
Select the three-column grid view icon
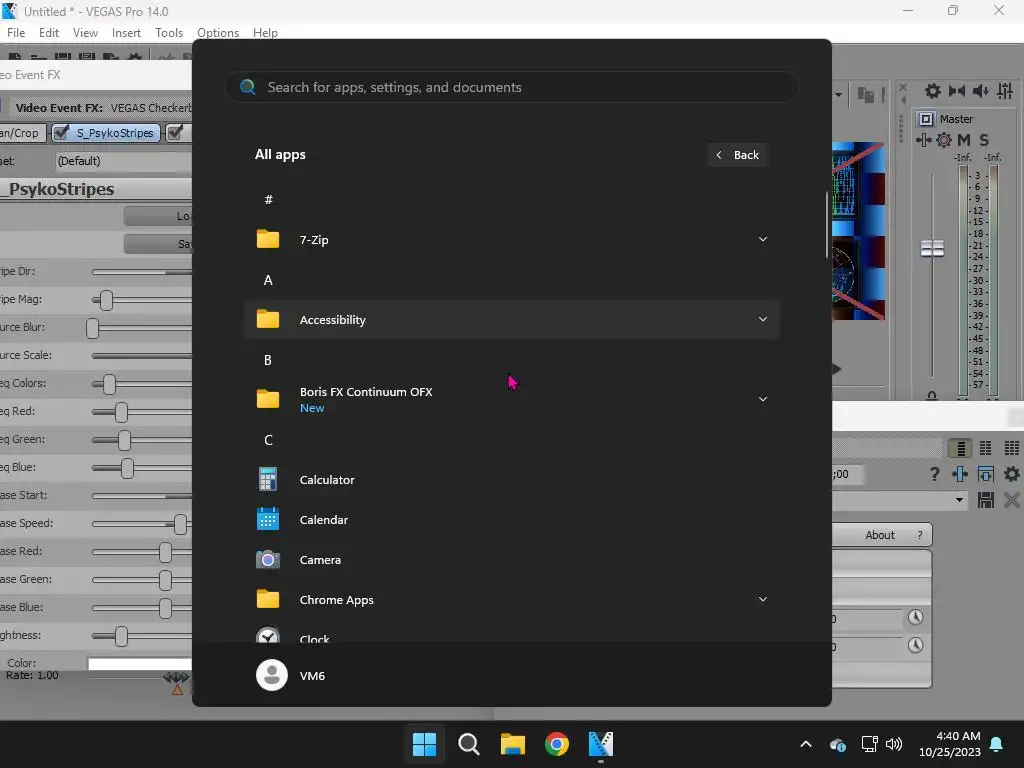[x=1012, y=448]
